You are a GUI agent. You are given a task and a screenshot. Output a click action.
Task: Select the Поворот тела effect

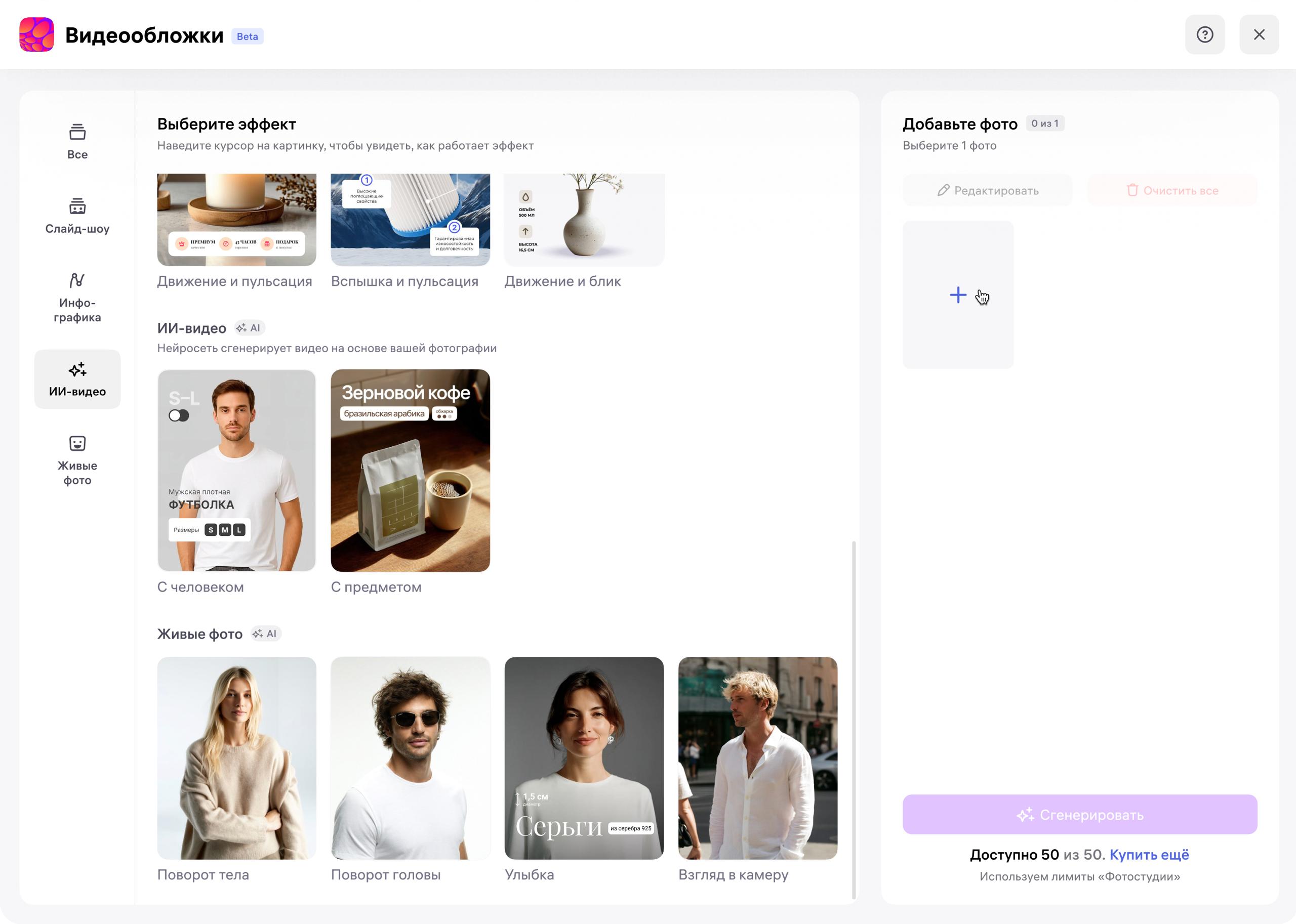tap(237, 758)
